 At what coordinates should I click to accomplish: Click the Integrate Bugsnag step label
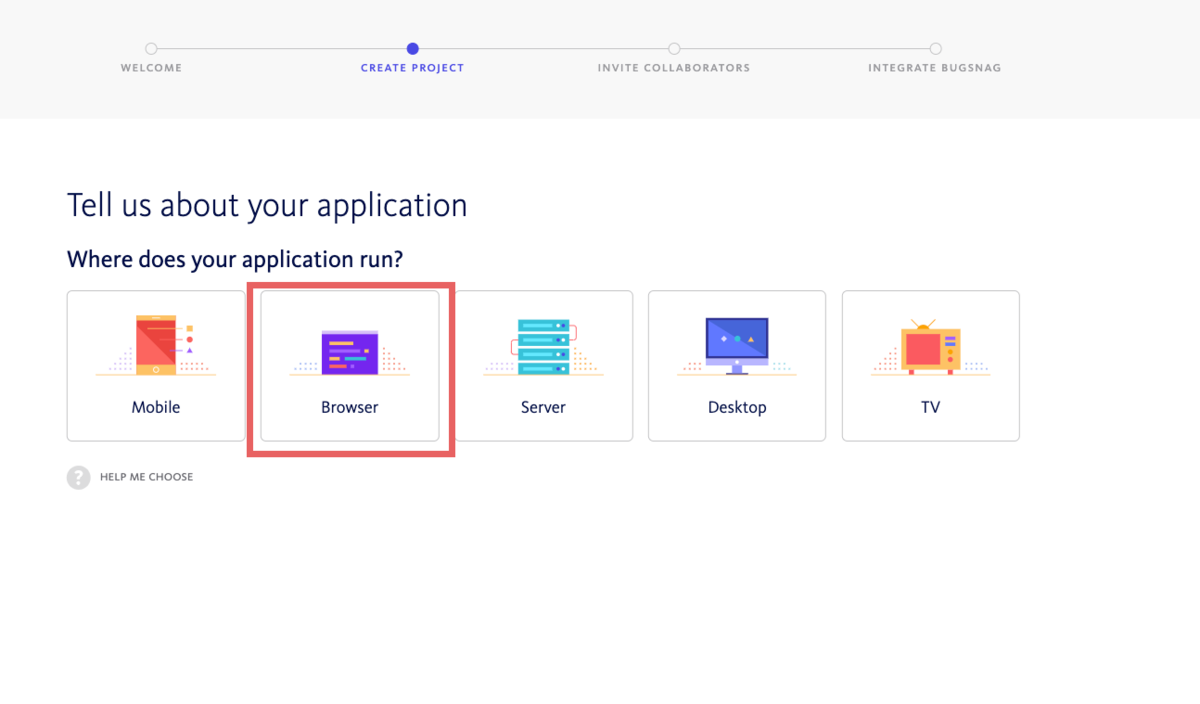pos(935,67)
